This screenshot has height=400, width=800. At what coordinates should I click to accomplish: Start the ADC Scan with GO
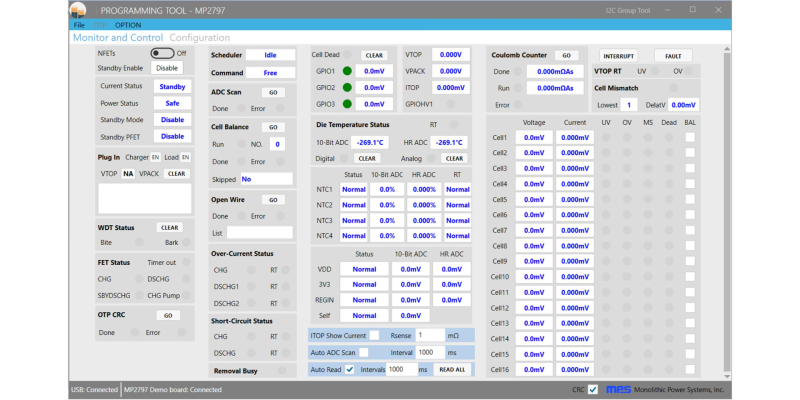point(273,92)
